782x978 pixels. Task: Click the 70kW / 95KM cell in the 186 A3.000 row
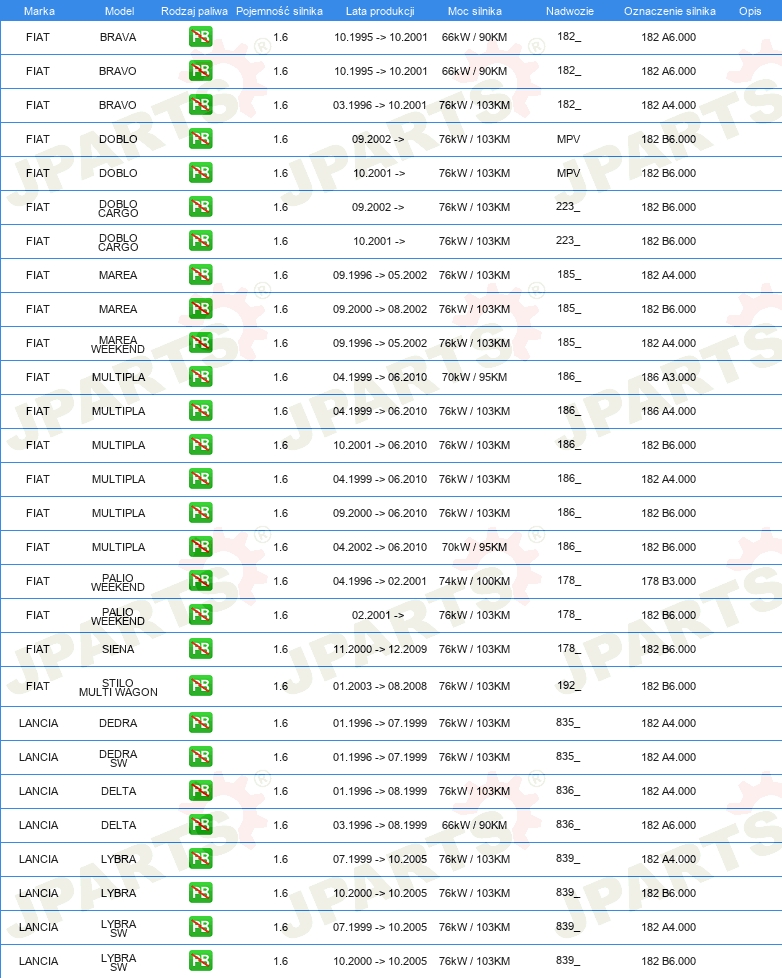pos(474,377)
